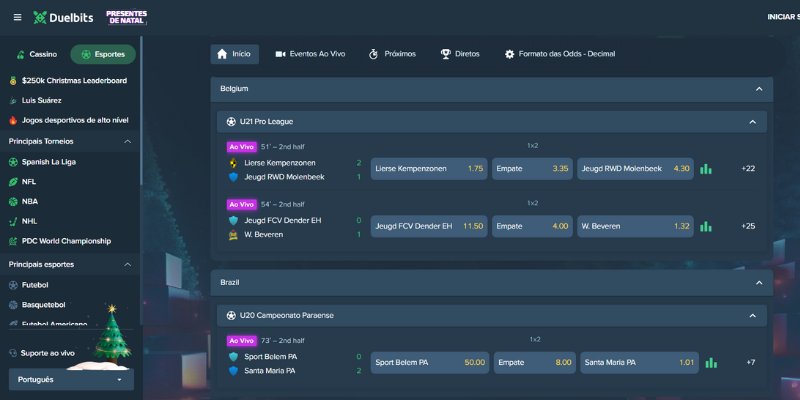Click the fire icon for Jogos desportivos

[x=13, y=120]
